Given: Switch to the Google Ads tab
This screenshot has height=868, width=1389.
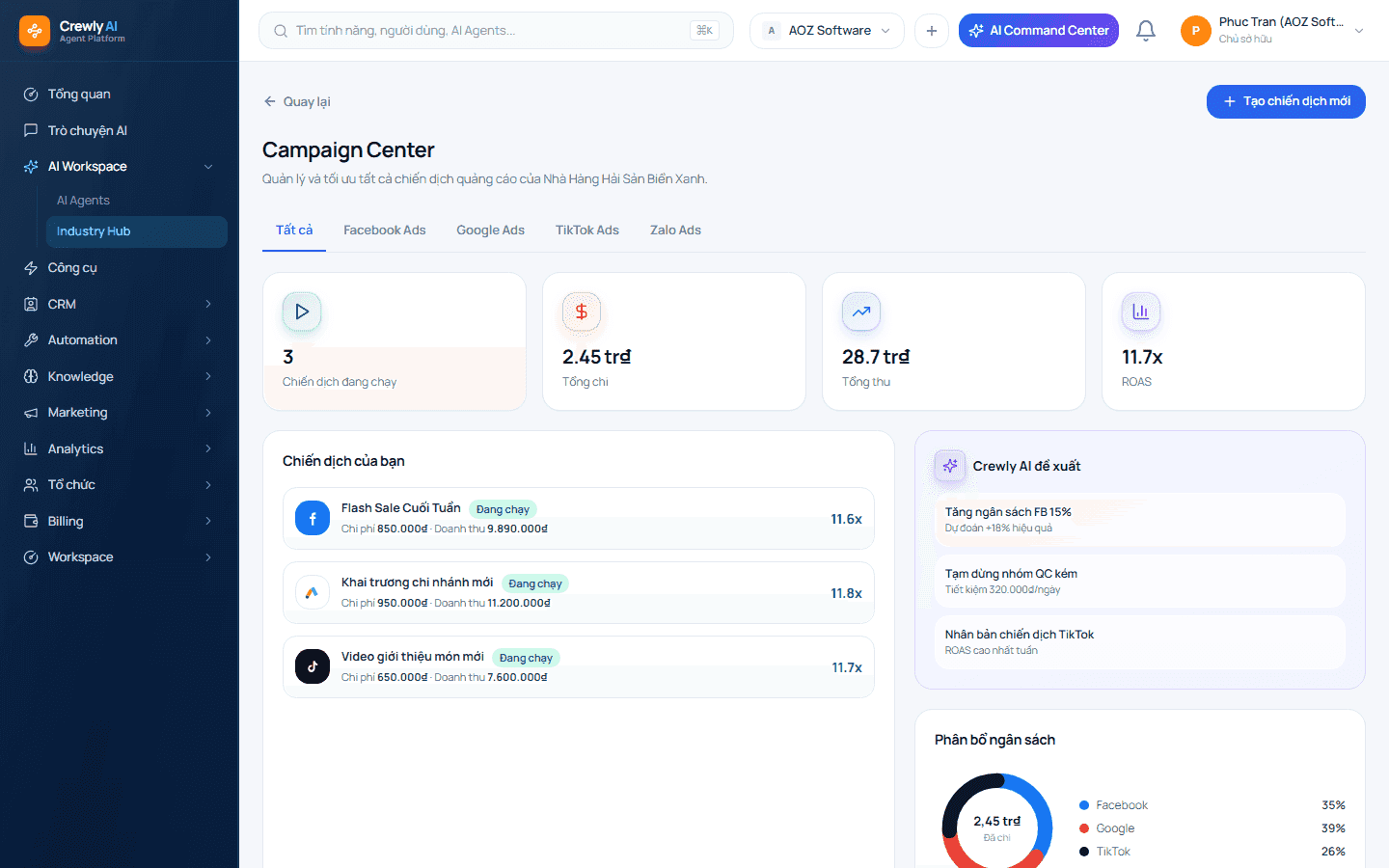Looking at the screenshot, I should 491,231.
